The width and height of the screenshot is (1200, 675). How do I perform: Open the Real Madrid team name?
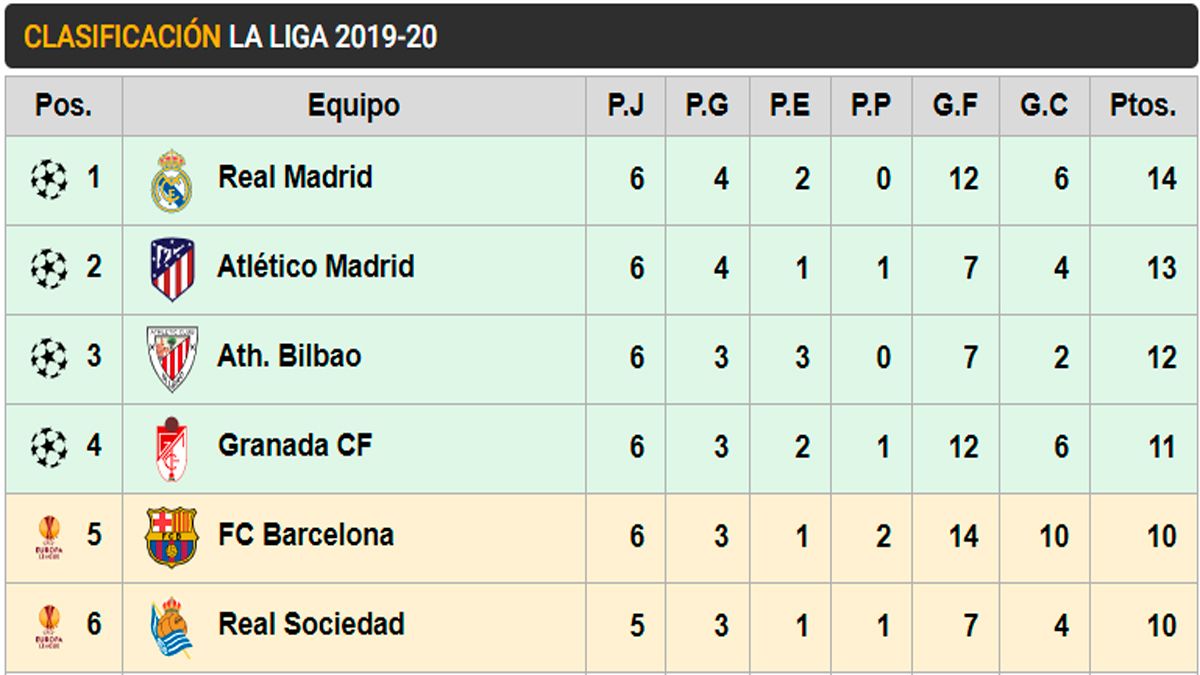[x=295, y=178]
